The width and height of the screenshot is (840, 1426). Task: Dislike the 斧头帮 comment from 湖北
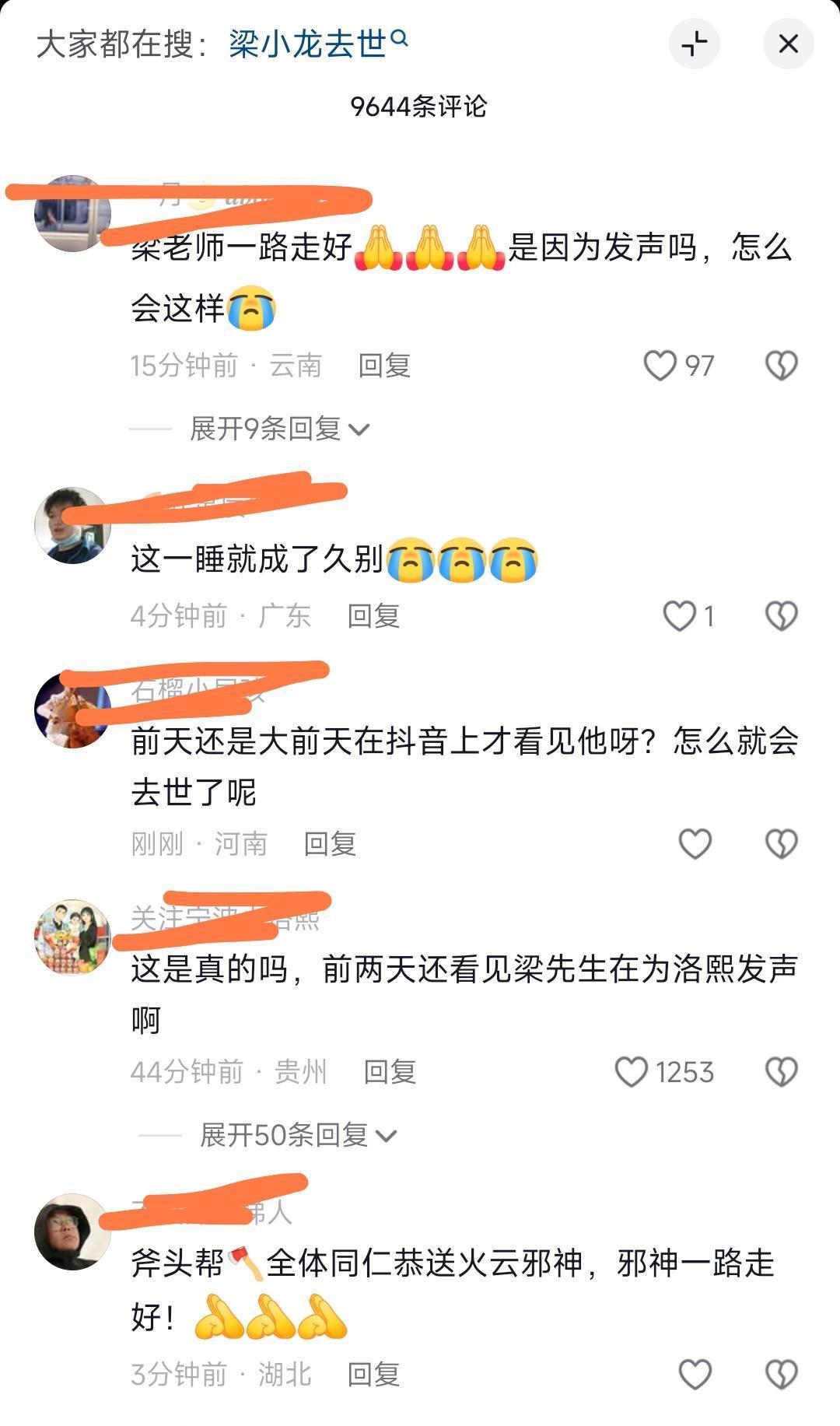coord(781,1375)
